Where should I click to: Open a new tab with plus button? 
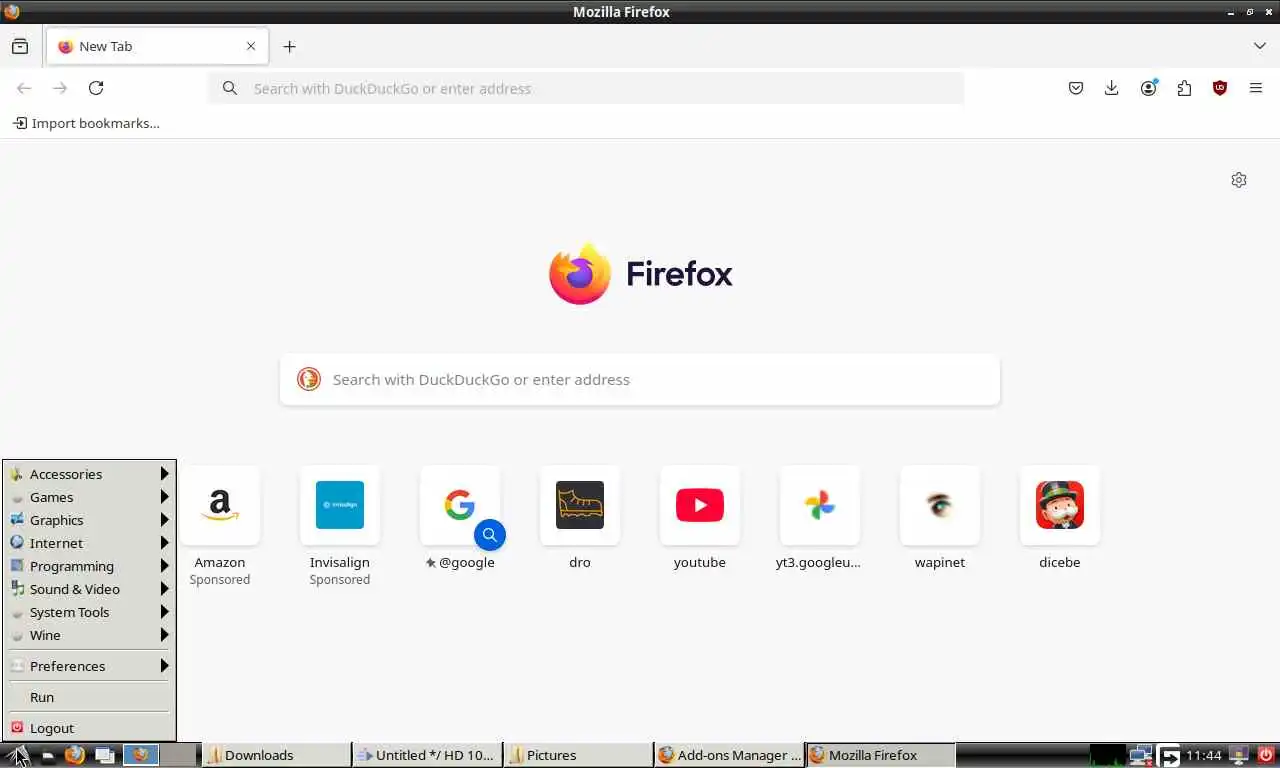pyautogui.click(x=289, y=46)
